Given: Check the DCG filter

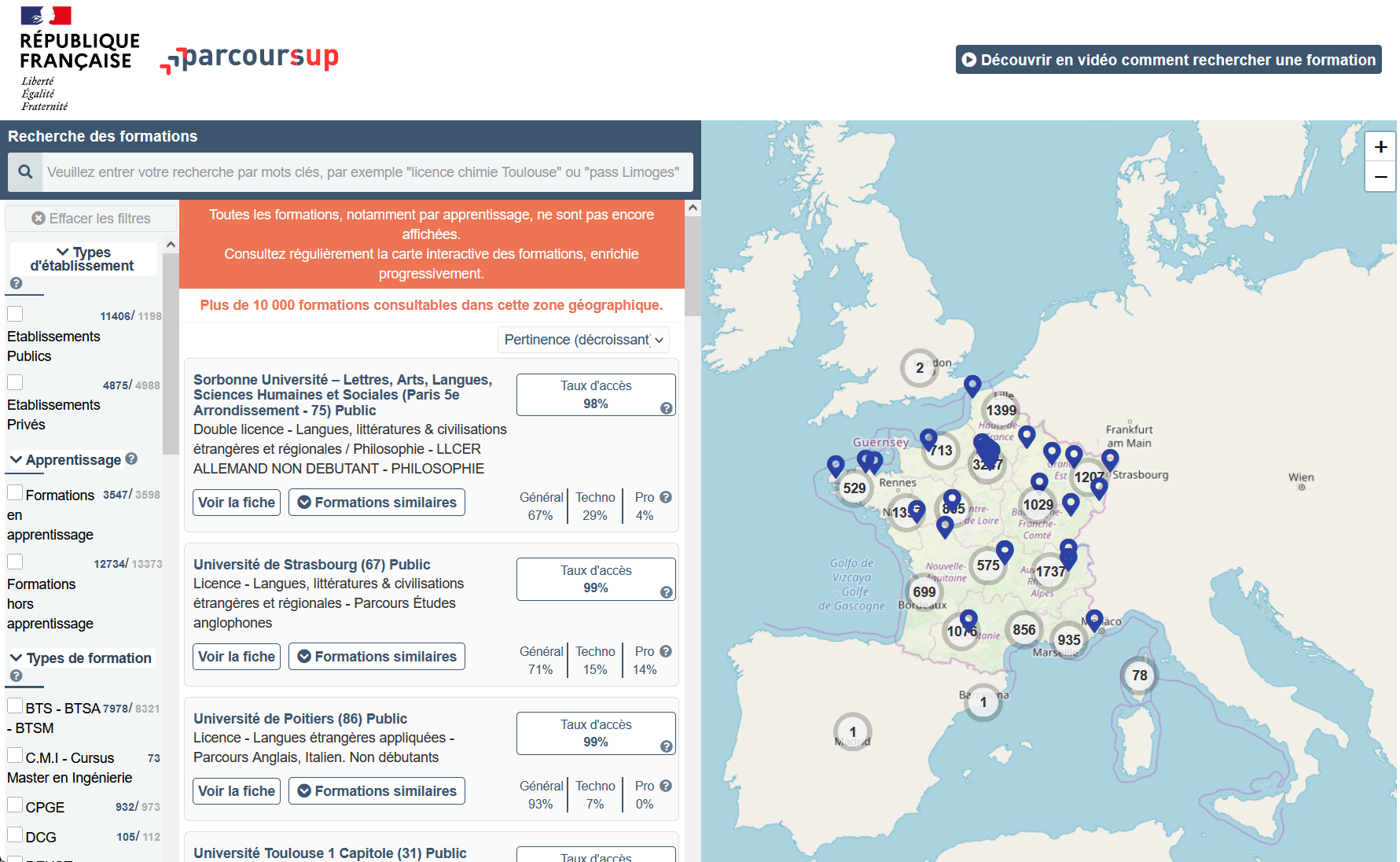Looking at the screenshot, I should (x=15, y=834).
